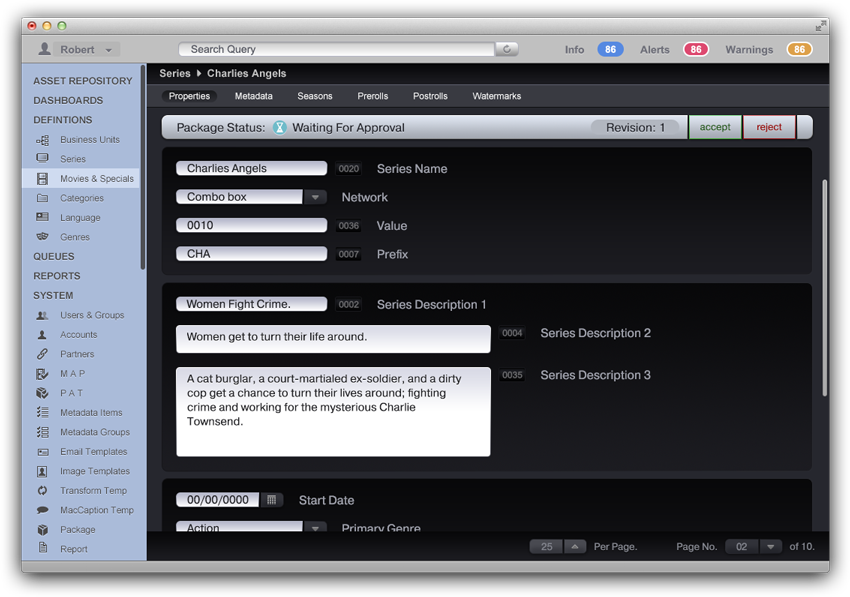Image resolution: width=850 pixels, height=597 pixels.
Task: Click the Series Description 1 text field
Action: pyautogui.click(x=252, y=304)
